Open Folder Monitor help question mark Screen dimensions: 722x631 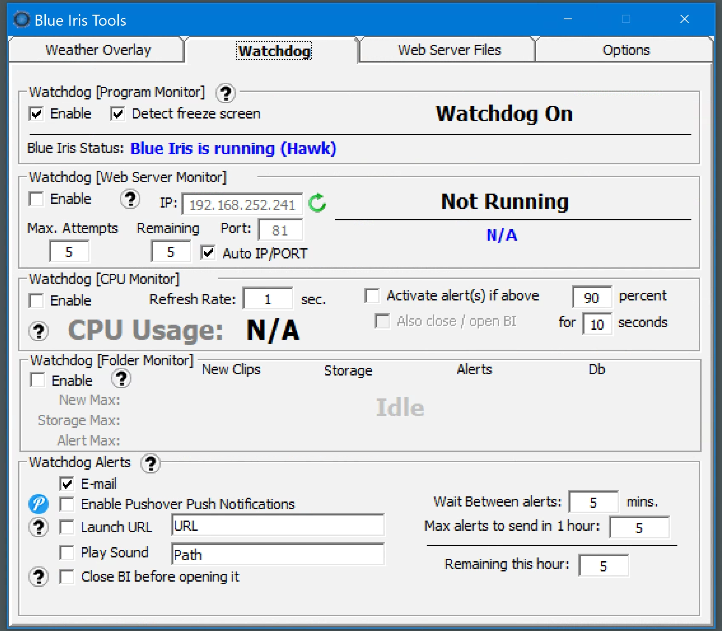click(122, 379)
